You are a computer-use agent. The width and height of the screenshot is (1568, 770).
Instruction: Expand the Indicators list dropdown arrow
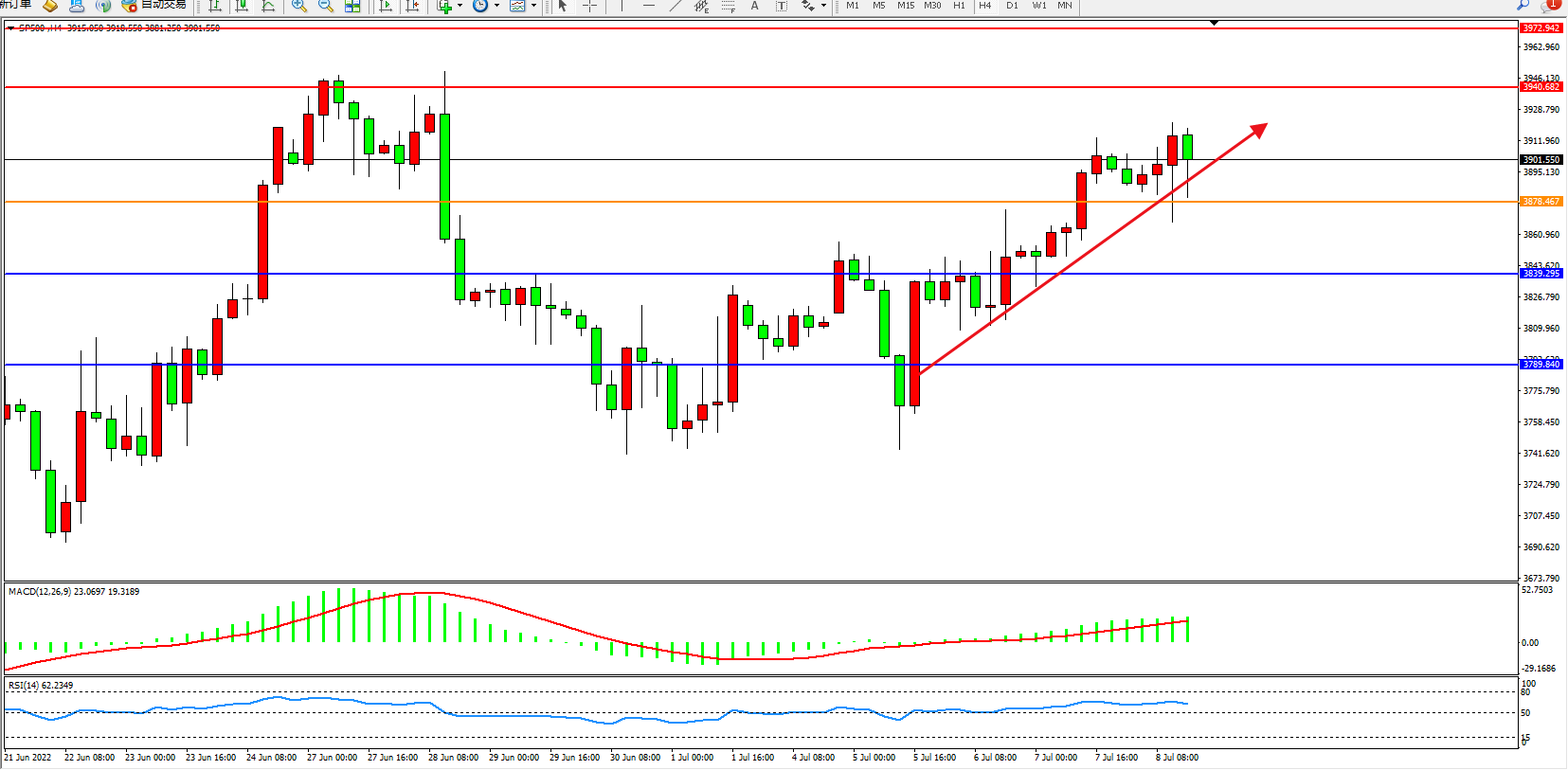[x=460, y=6]
